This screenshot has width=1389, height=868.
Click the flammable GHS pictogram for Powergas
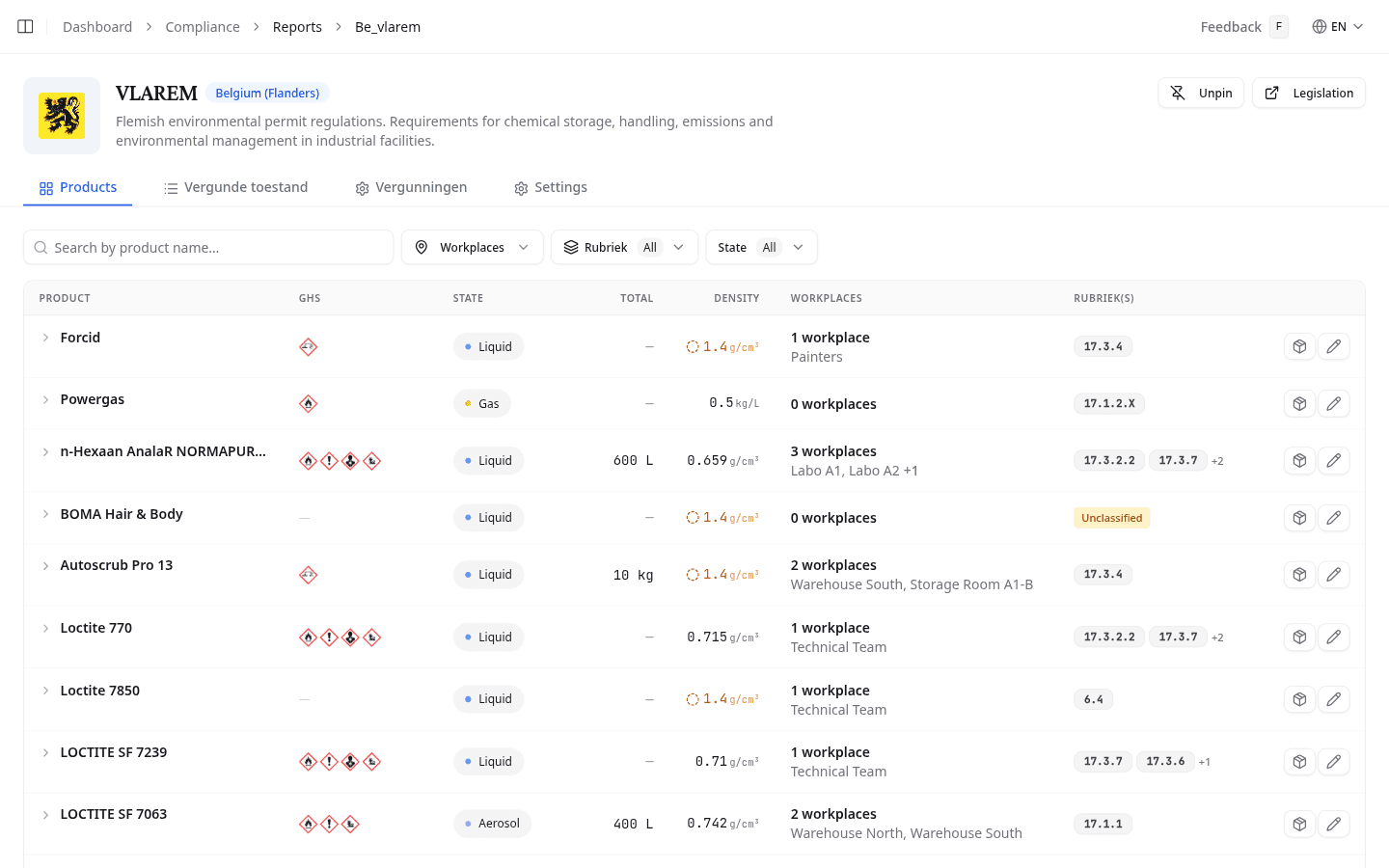click(308, 403)
